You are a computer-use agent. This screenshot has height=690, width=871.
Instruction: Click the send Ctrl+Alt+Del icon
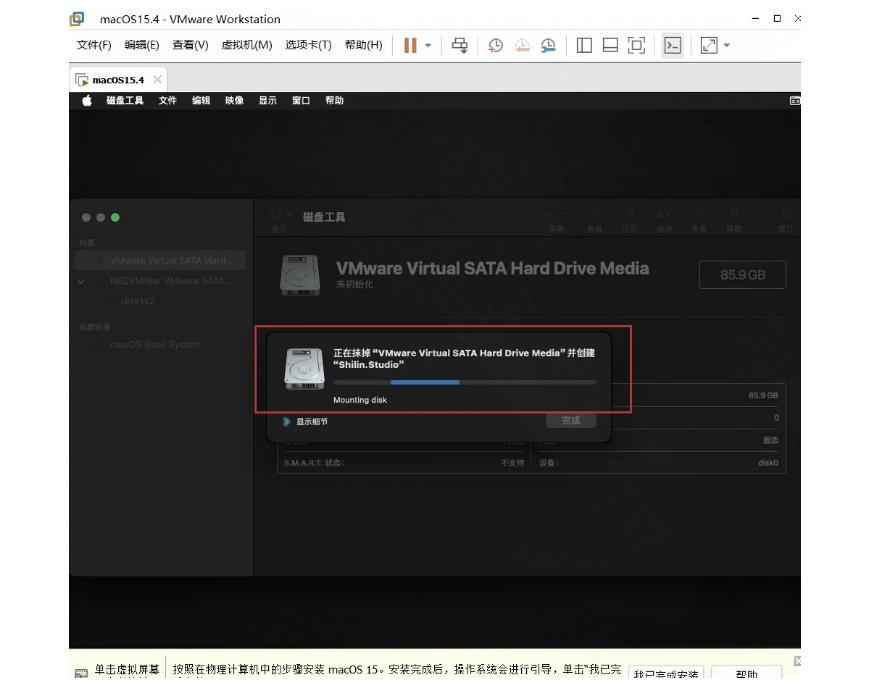point(459,46)
